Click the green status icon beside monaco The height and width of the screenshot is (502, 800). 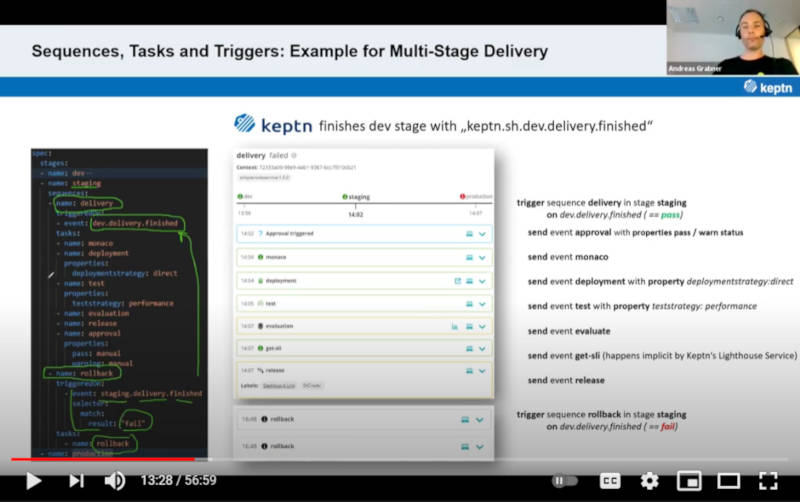tap(261, 257)
